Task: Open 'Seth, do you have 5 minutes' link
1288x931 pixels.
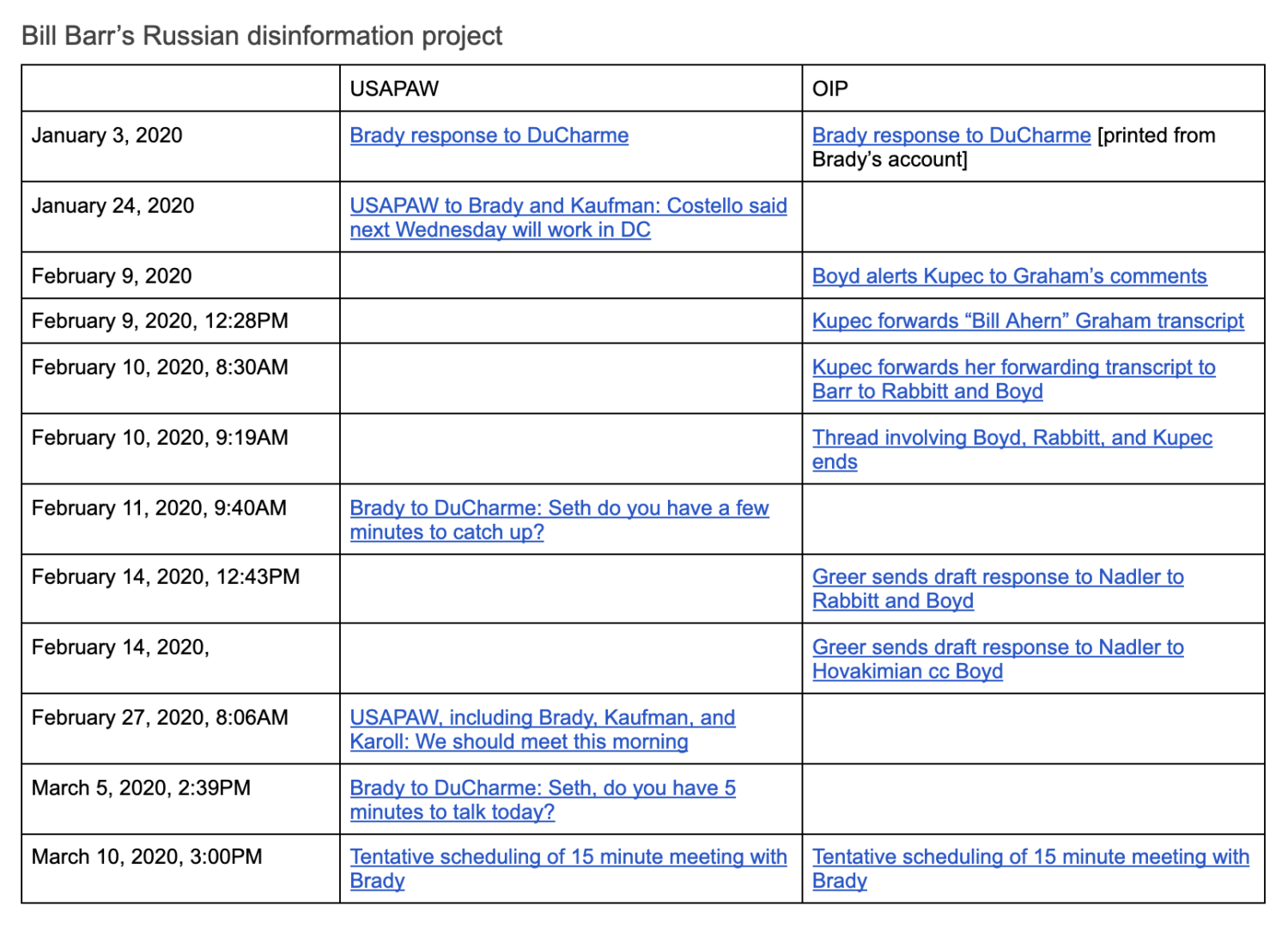Action: [542, 788]
